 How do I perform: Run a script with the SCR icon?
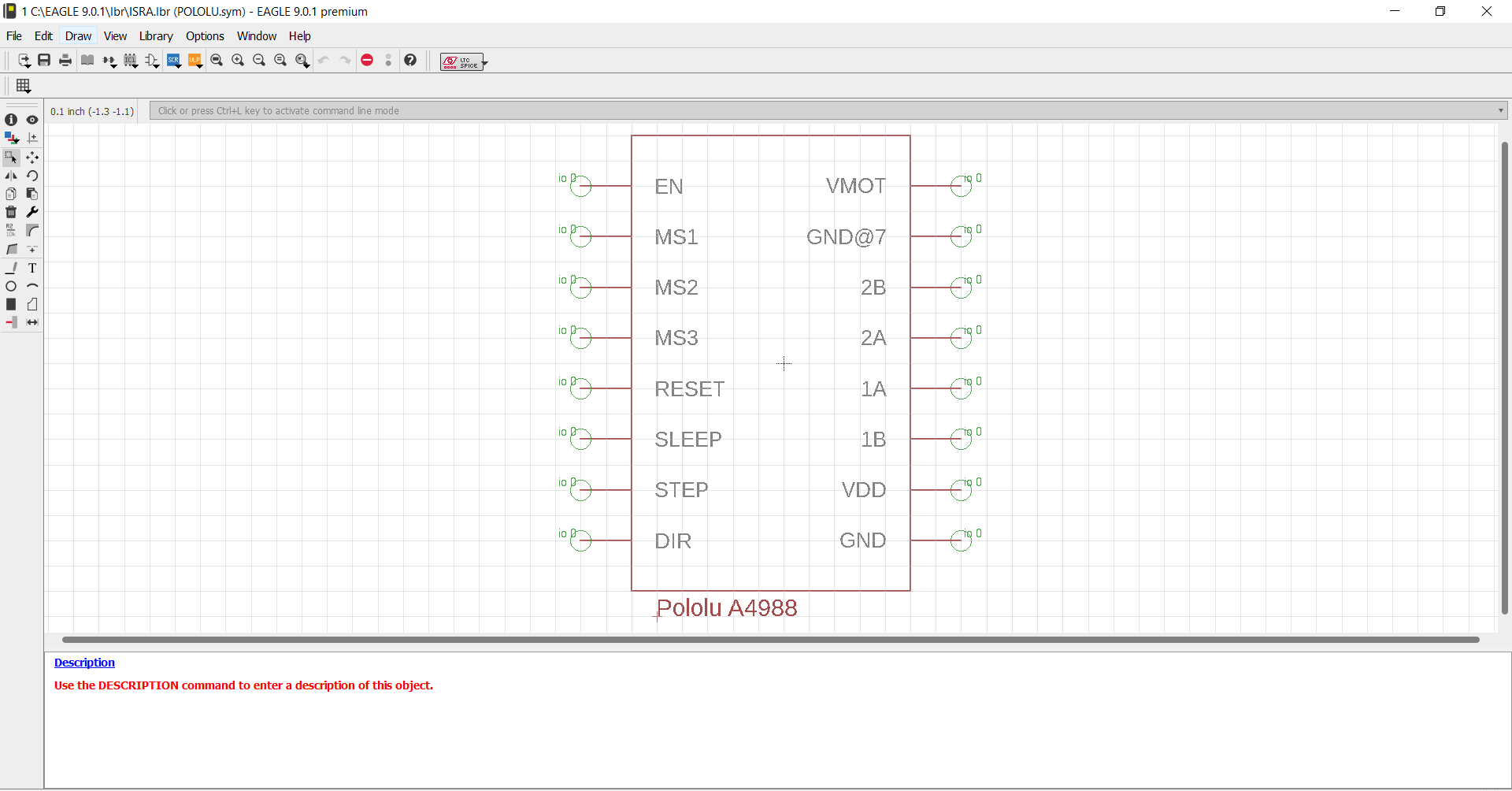174,61
